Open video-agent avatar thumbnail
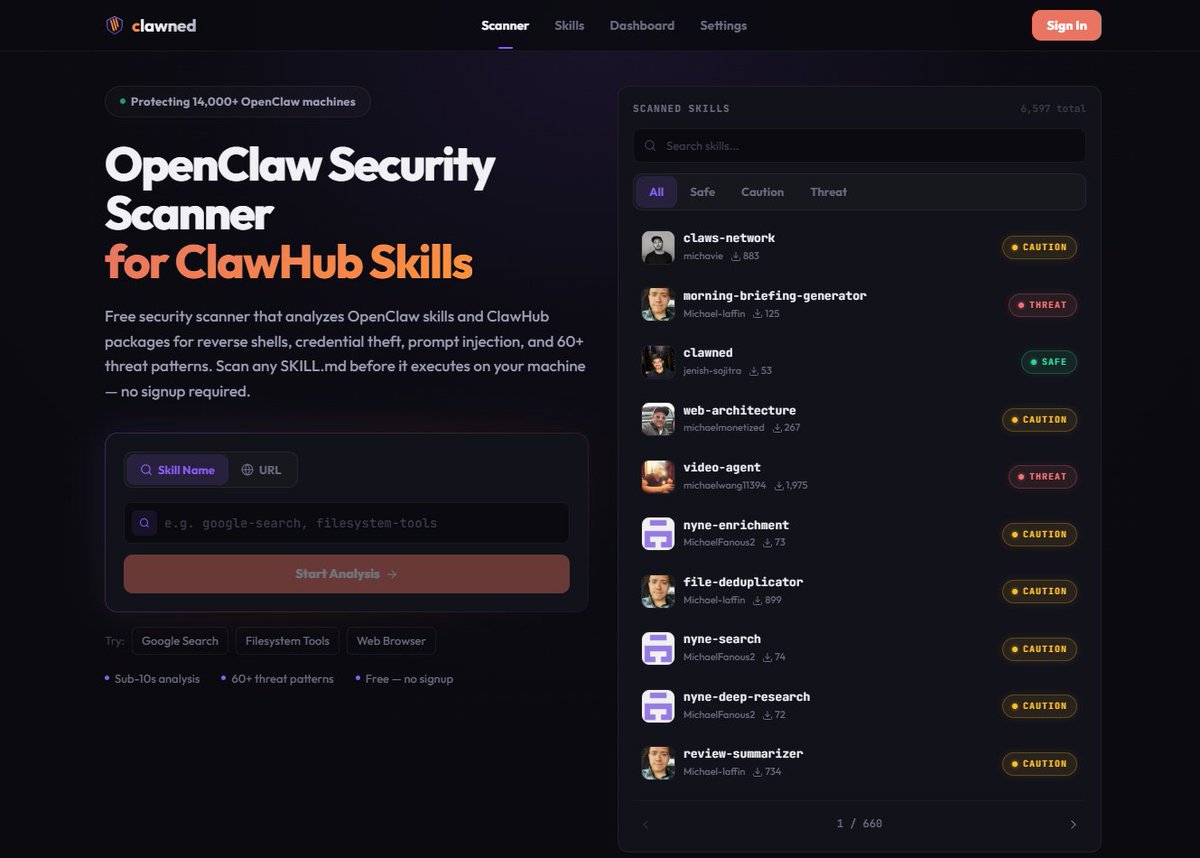Image resolution: width=1200 pixels, height=858 pixels. (x=658, y=477)
